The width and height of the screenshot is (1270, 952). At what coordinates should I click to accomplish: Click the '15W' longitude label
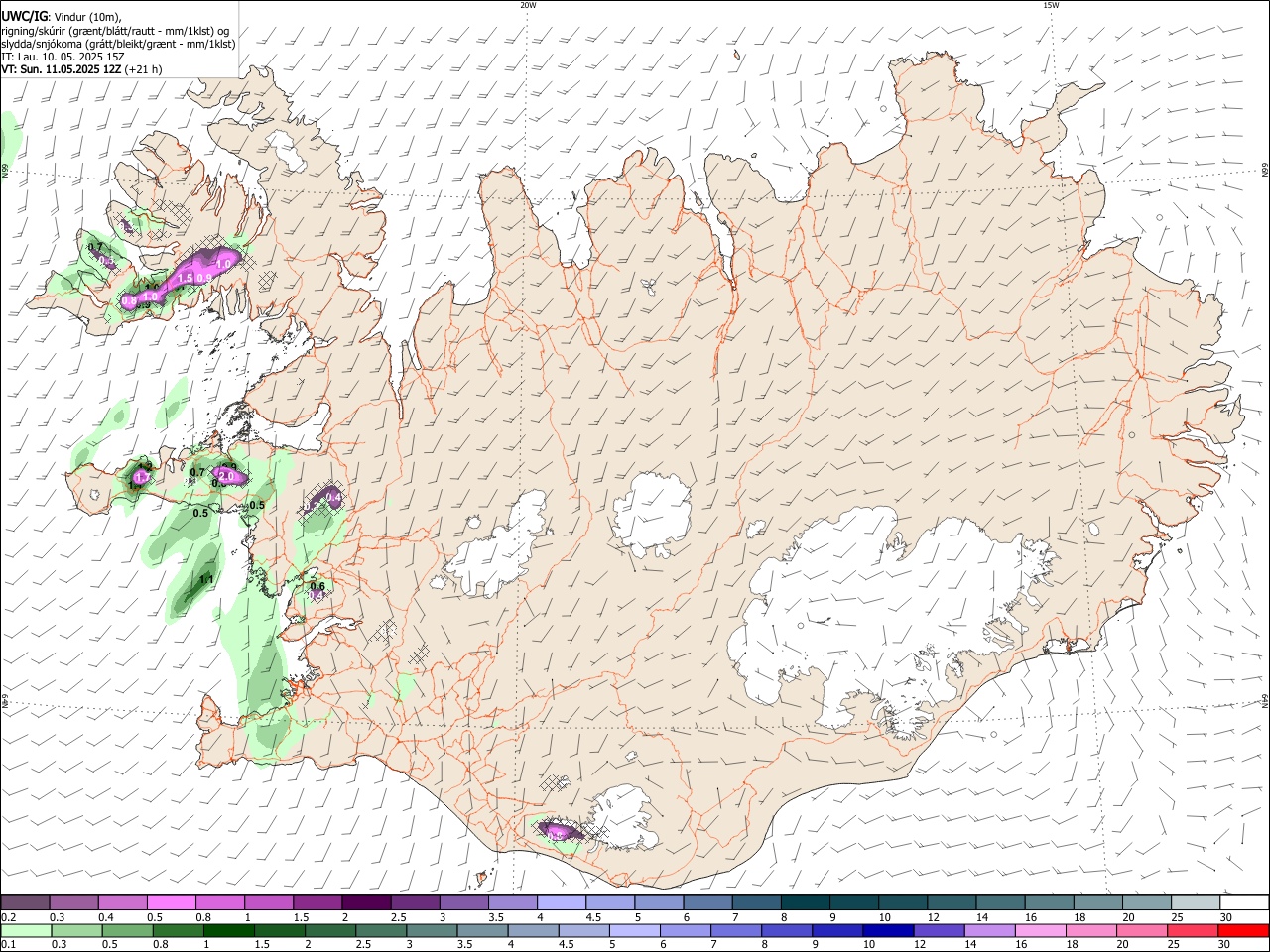tap(1050, 5)
